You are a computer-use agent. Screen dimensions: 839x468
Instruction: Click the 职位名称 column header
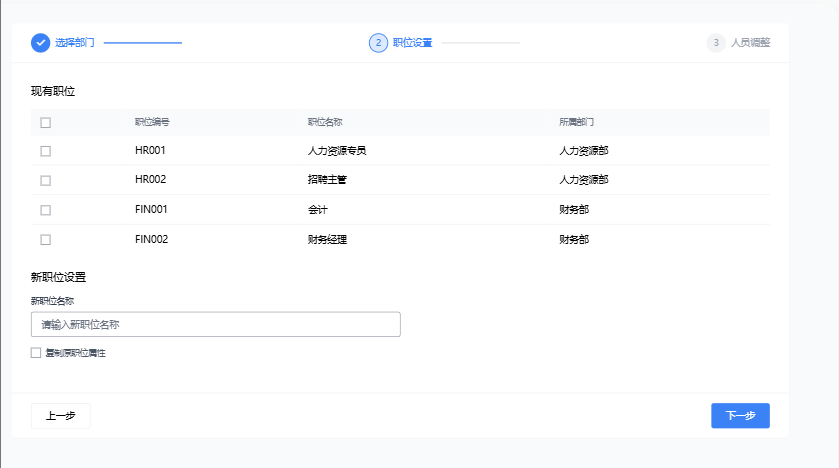[x=325, y=123]
